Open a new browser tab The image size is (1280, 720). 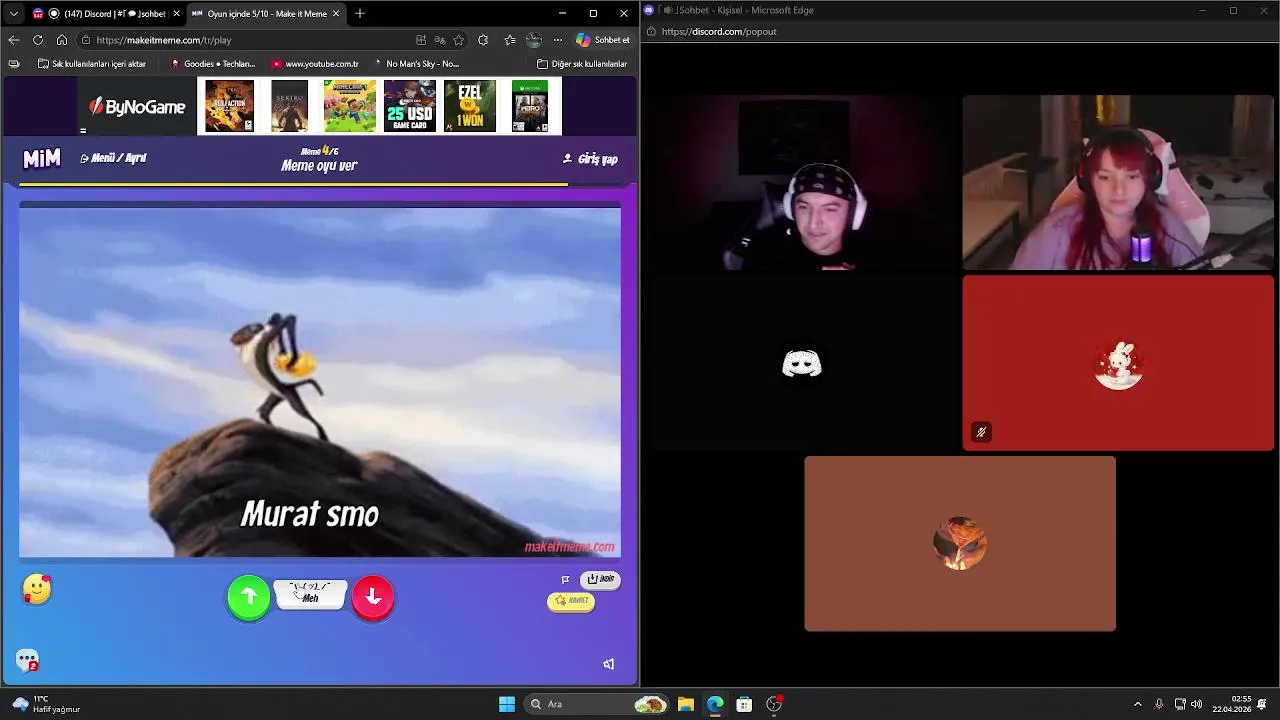(360, 14)
